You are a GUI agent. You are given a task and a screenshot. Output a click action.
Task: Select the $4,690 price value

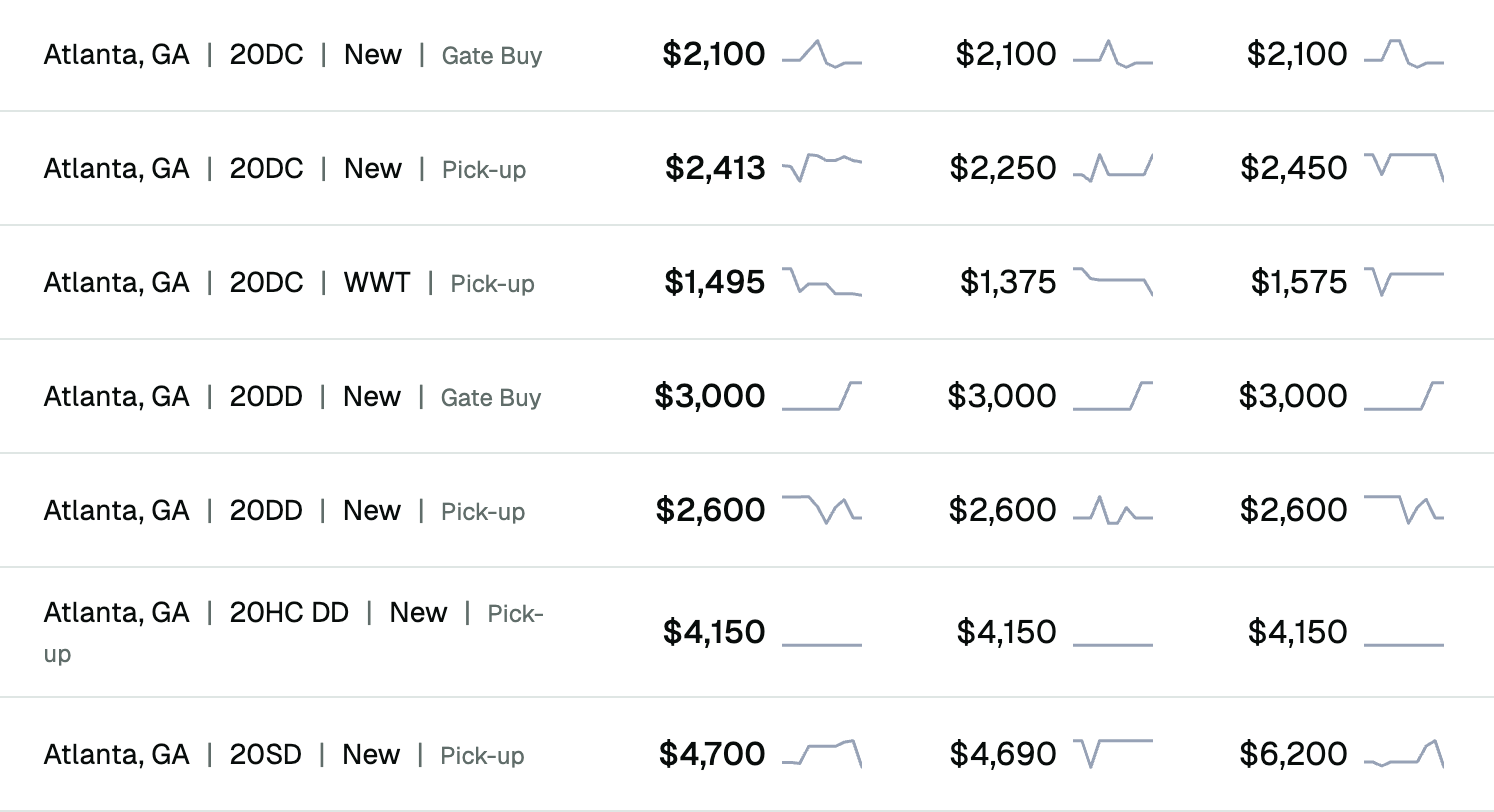(x=1002, y=754)
